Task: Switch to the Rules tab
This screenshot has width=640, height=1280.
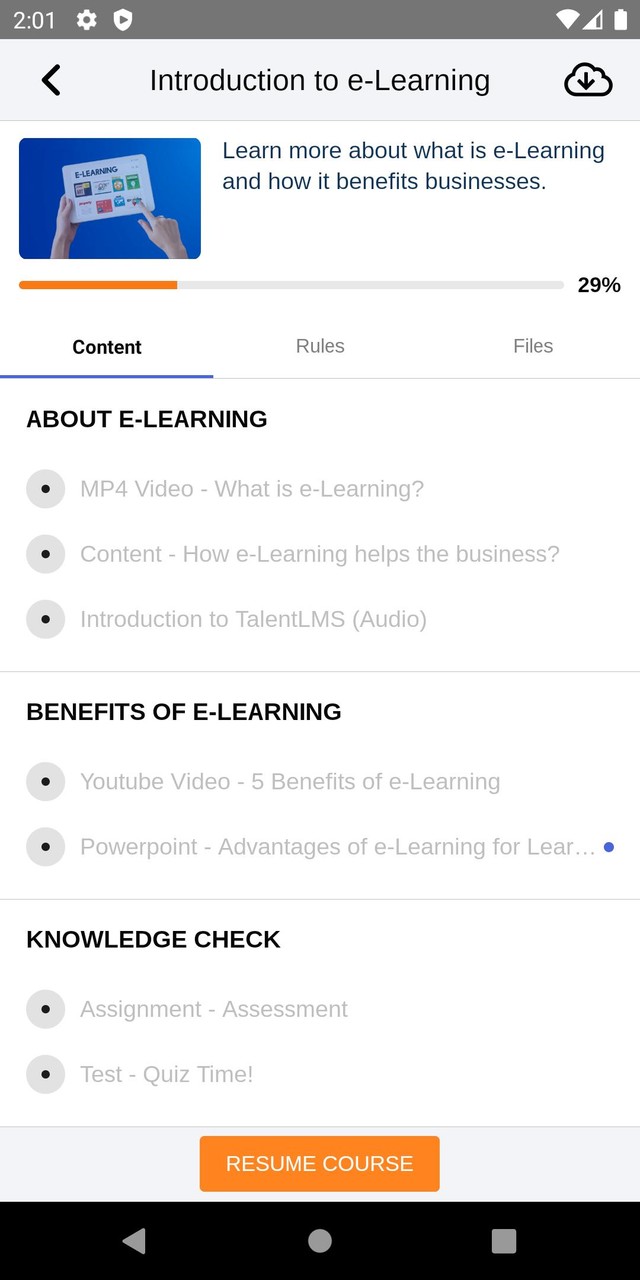Action: click(x=320, y=346)
